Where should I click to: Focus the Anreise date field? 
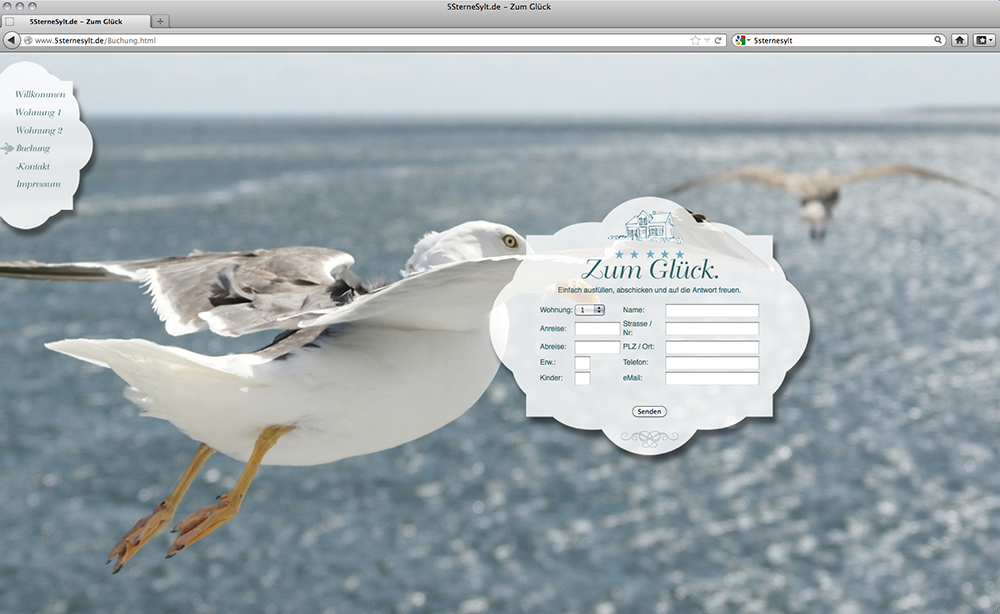coord(597,329)
